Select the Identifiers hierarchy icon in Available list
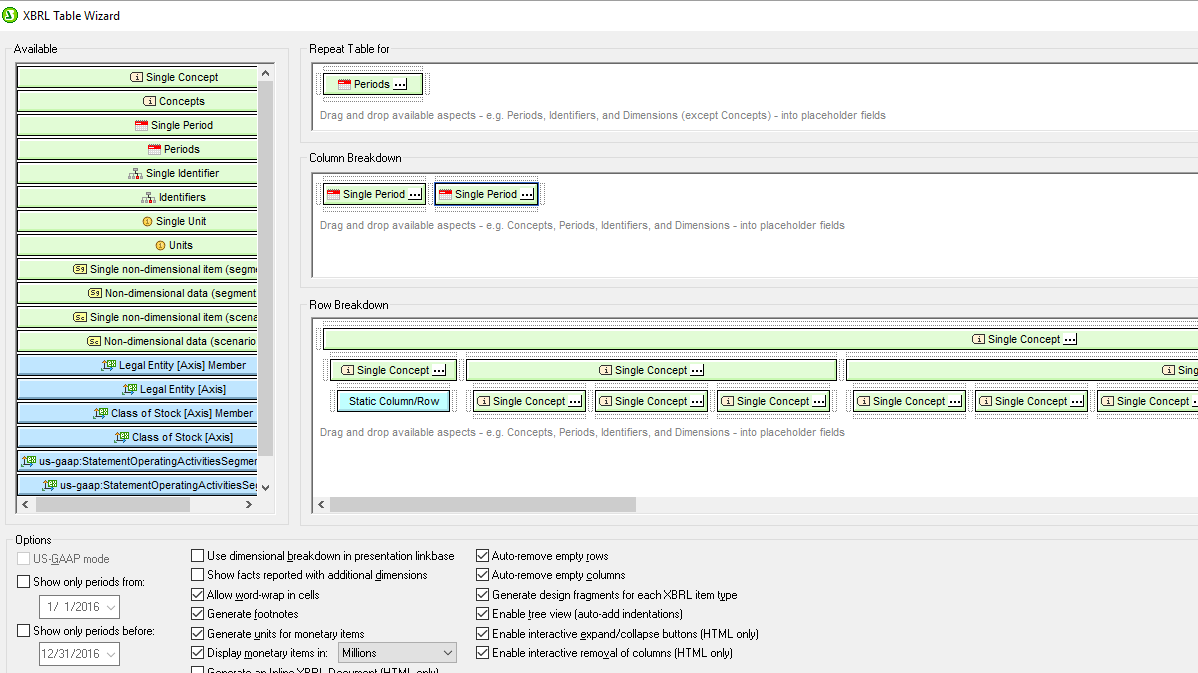 click(x=148, y=197)
